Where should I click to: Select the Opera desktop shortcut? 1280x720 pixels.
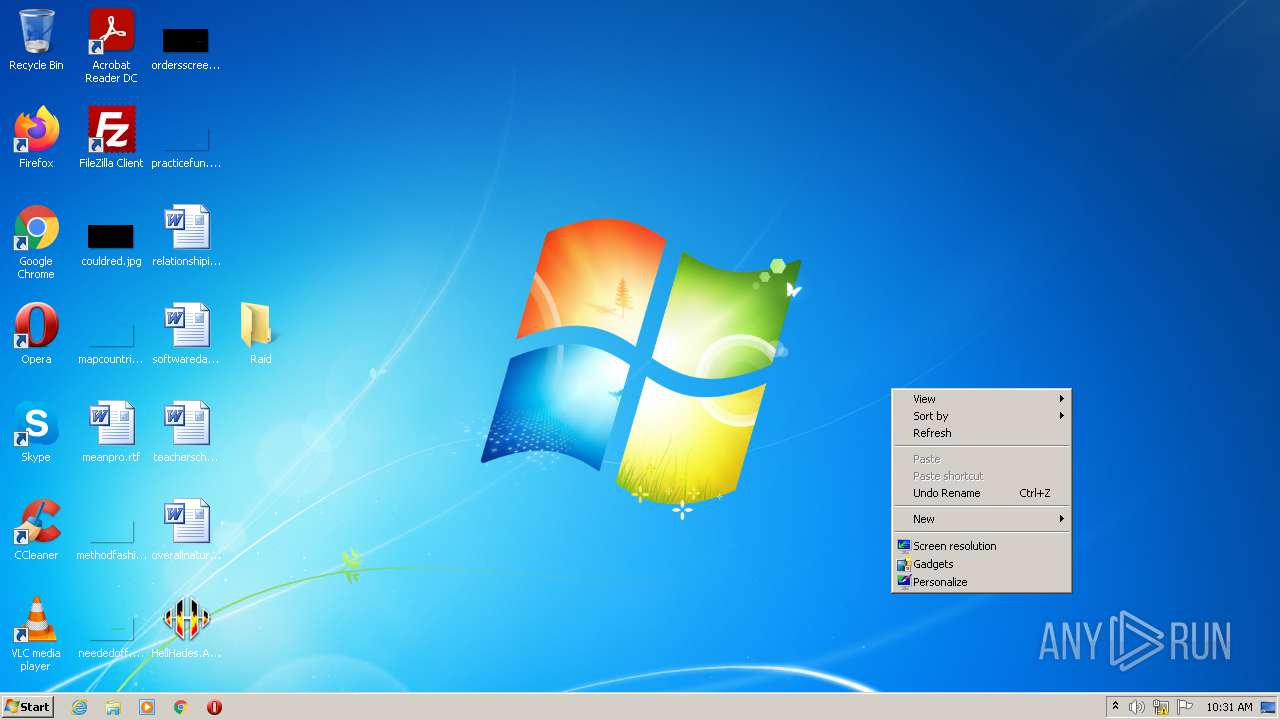tap(36, 334)
